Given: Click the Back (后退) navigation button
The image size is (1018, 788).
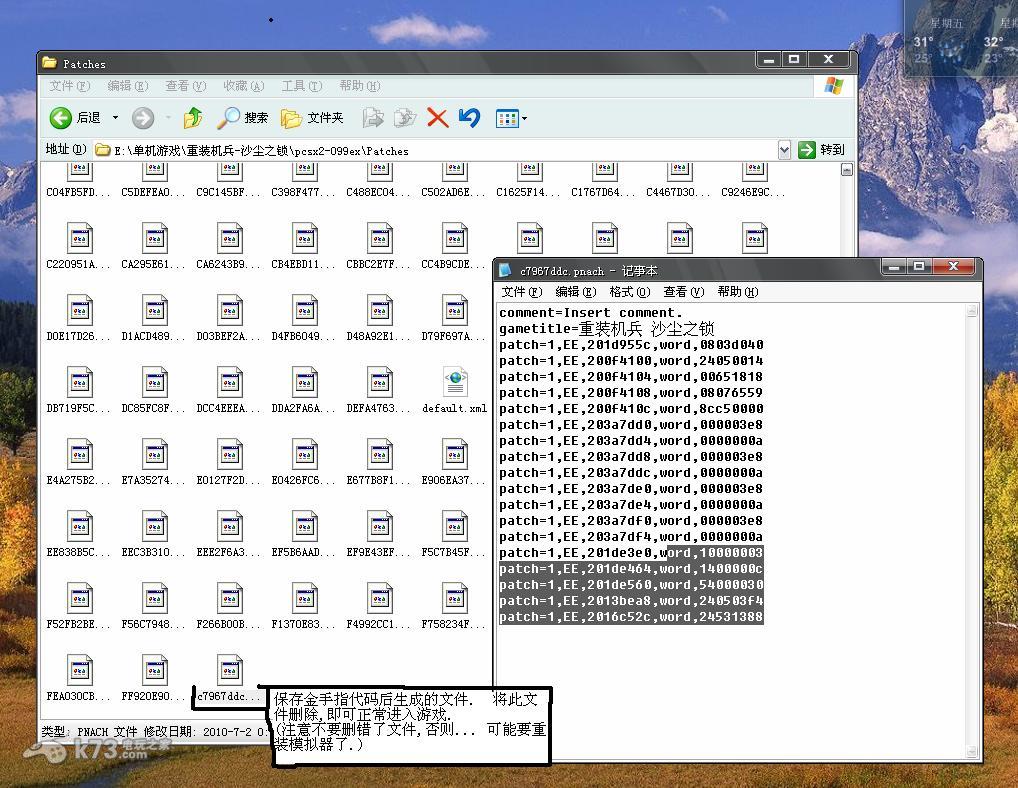Looking at the screenshot, I should [76, 118].
